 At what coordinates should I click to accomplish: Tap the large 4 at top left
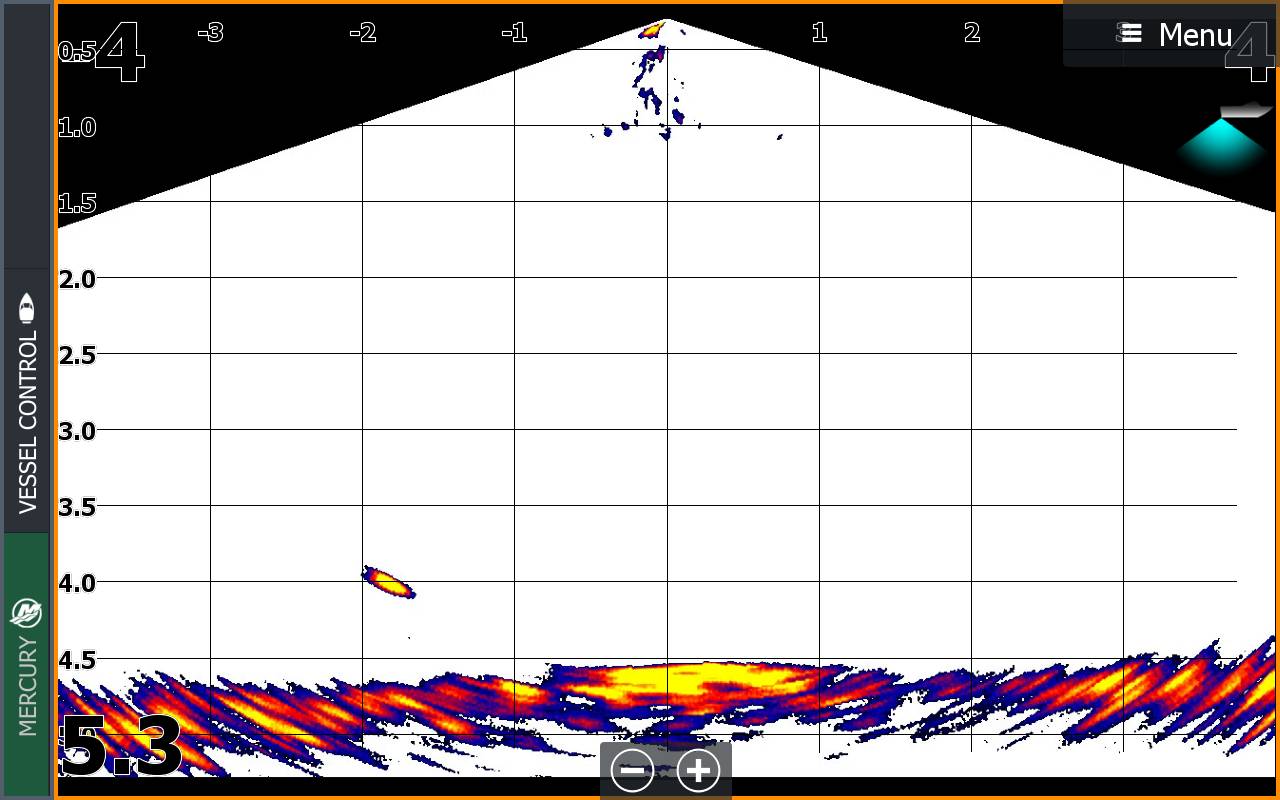click(120, 51)
